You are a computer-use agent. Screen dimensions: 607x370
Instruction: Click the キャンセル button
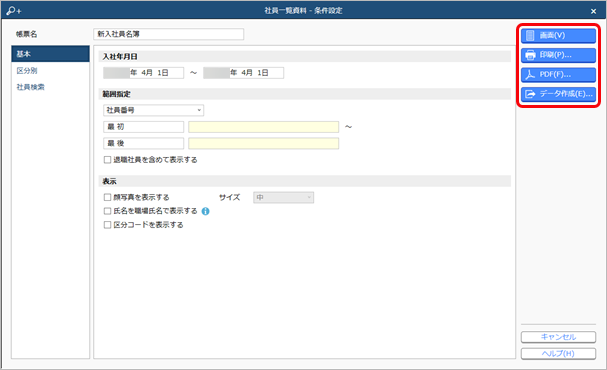(558, 337)
